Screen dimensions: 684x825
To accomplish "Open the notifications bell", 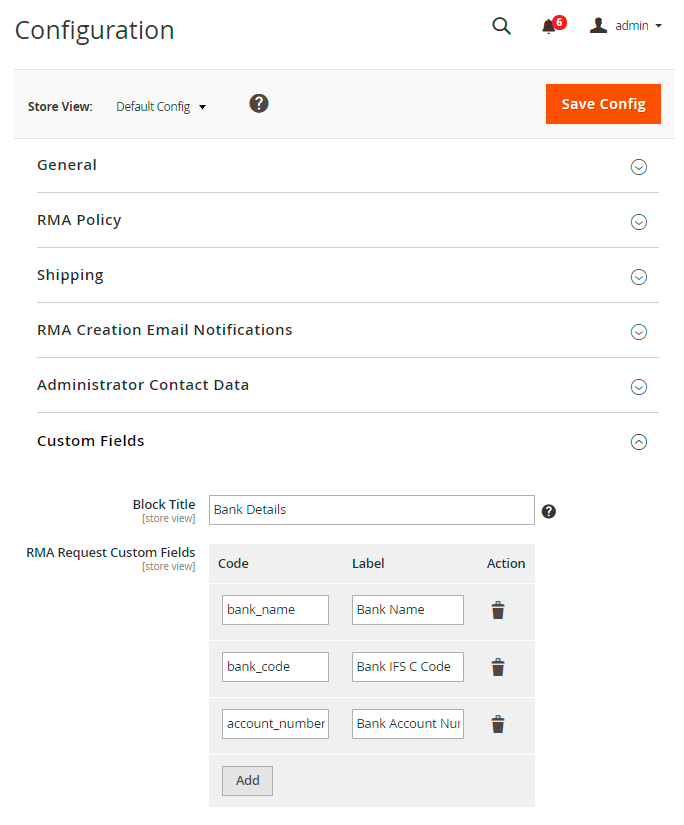I will 549,27.
